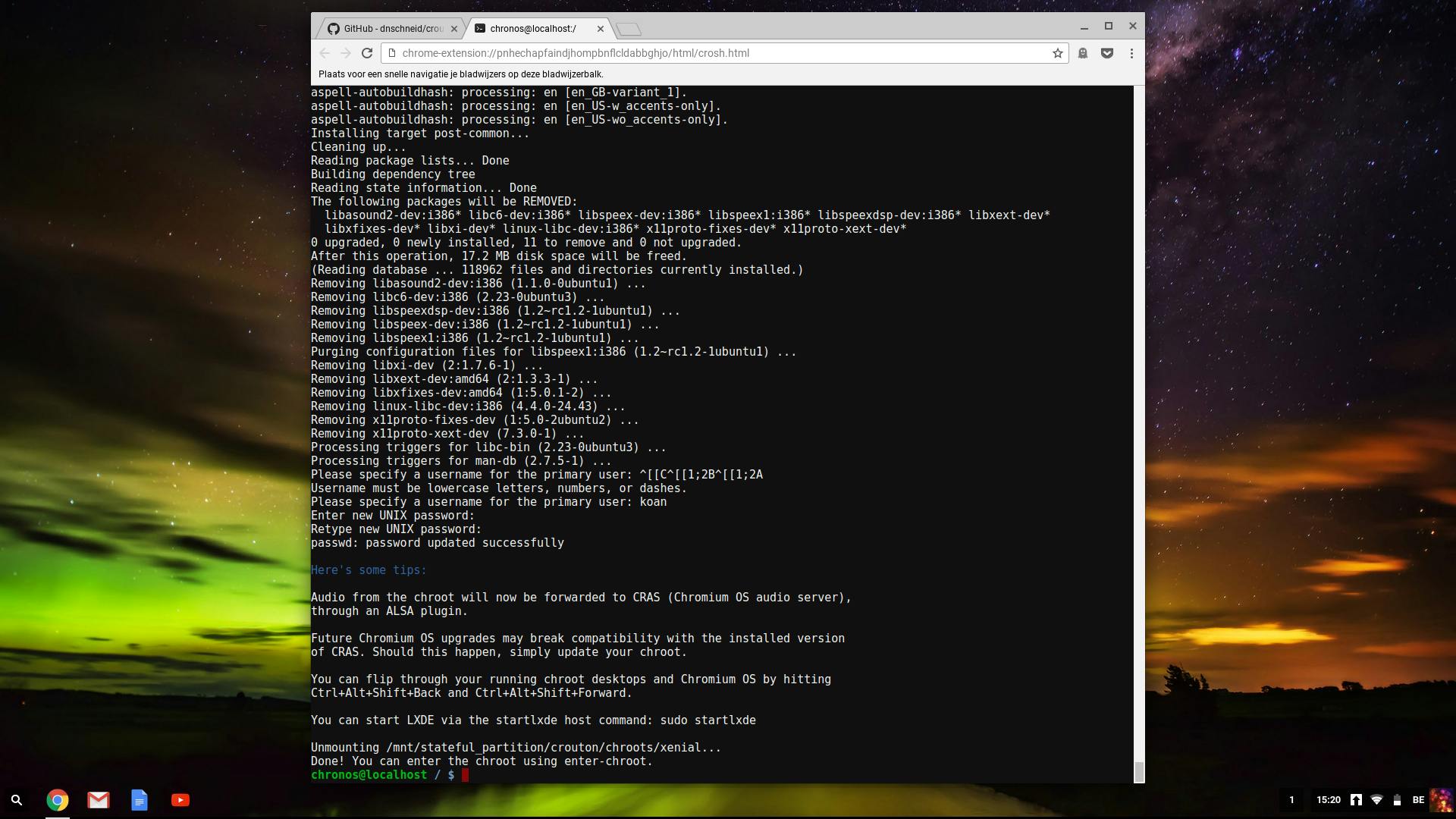Go back using the back arrow

click(325, 53)
